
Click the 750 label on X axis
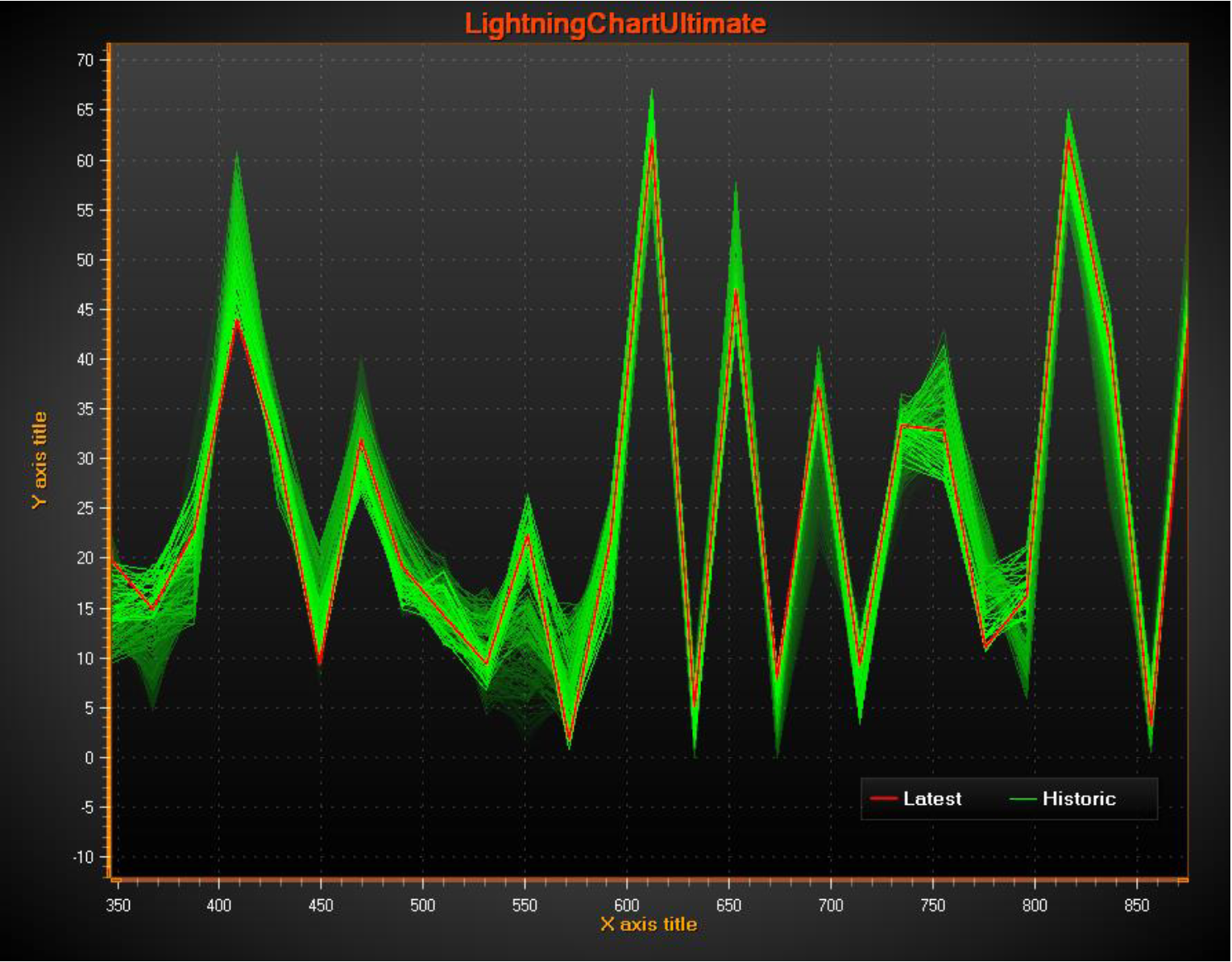click(x=932, y=905)
